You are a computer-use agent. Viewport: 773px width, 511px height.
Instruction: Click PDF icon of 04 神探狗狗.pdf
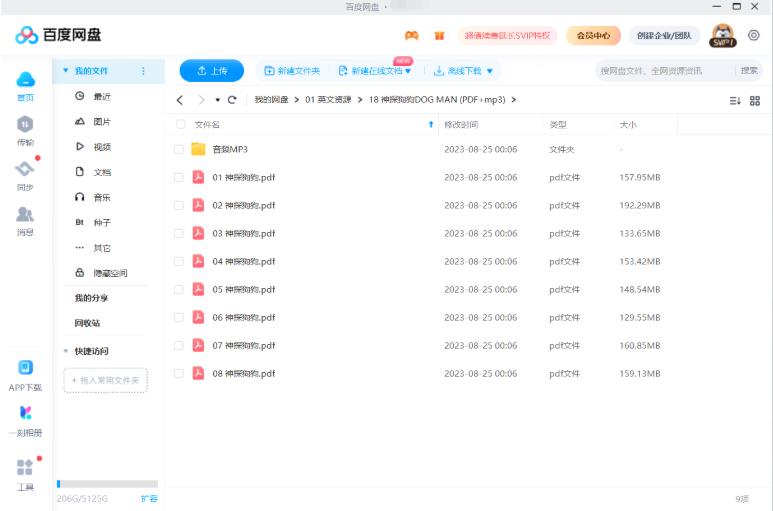click(198, 261)
